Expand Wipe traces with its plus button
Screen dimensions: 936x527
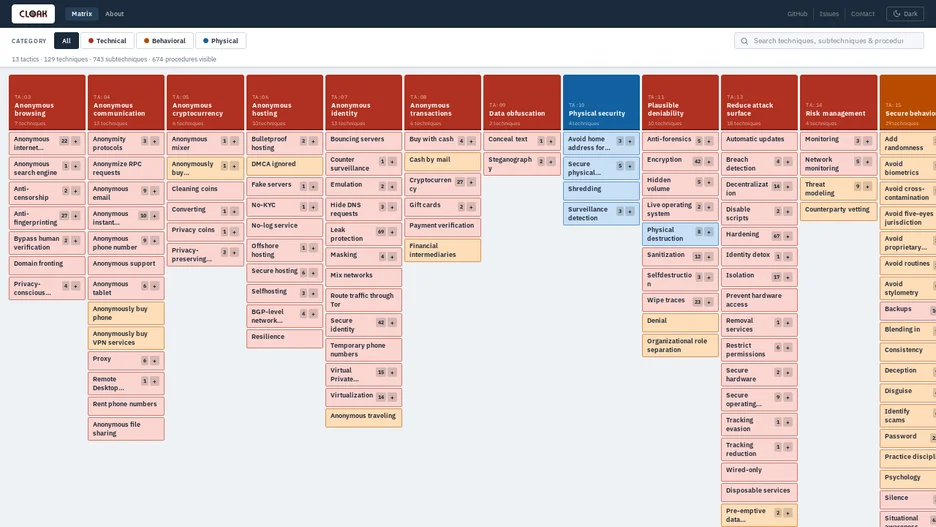(709, 303)
